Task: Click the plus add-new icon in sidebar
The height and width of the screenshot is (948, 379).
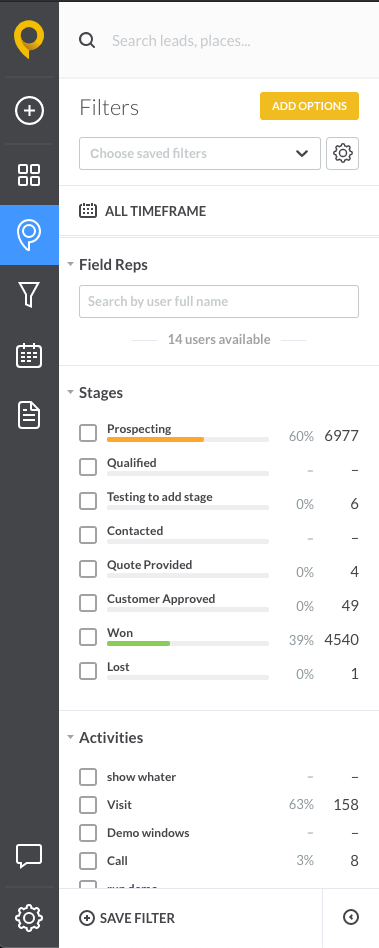Action: click(x=29, y=111)
